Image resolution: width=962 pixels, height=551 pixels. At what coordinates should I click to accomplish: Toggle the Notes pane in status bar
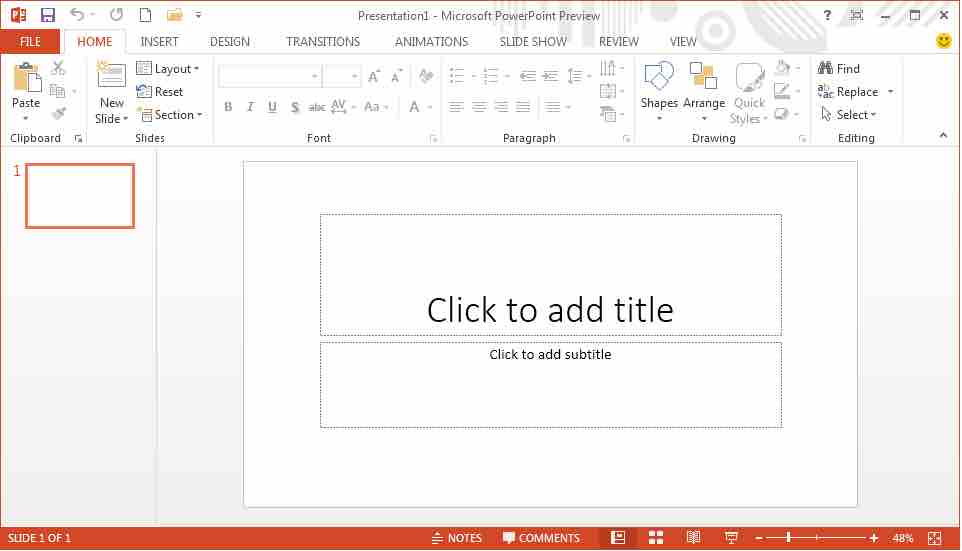[x=456, y=538]
